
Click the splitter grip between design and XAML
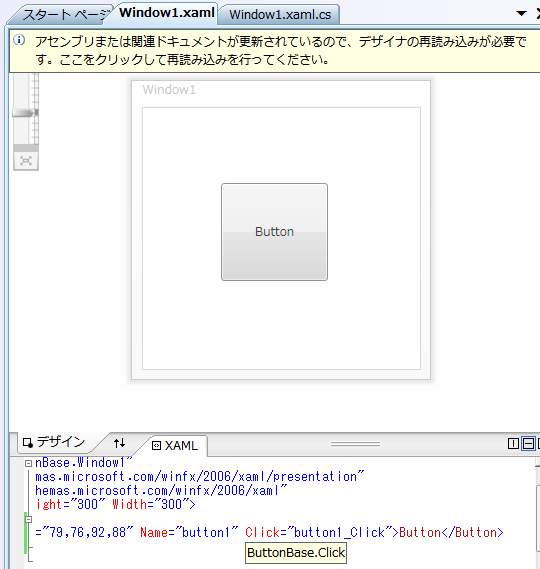355,444
